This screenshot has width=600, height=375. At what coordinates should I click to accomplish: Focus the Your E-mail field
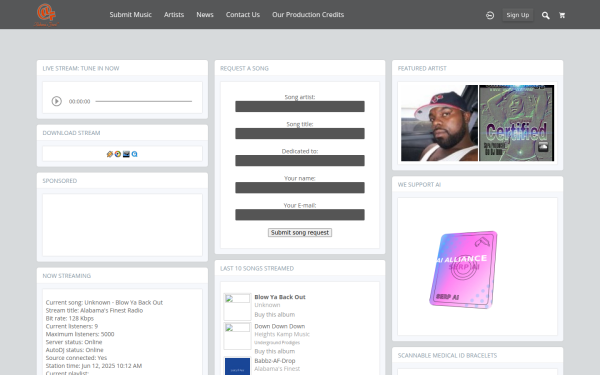pyautogui.click(x=300, y=215)
